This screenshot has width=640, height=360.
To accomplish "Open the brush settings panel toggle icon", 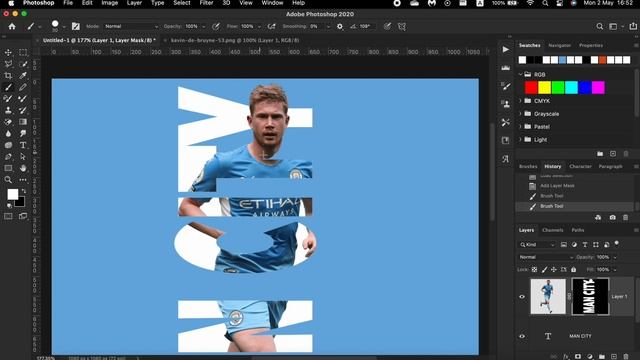I will (x=76, y=27).
